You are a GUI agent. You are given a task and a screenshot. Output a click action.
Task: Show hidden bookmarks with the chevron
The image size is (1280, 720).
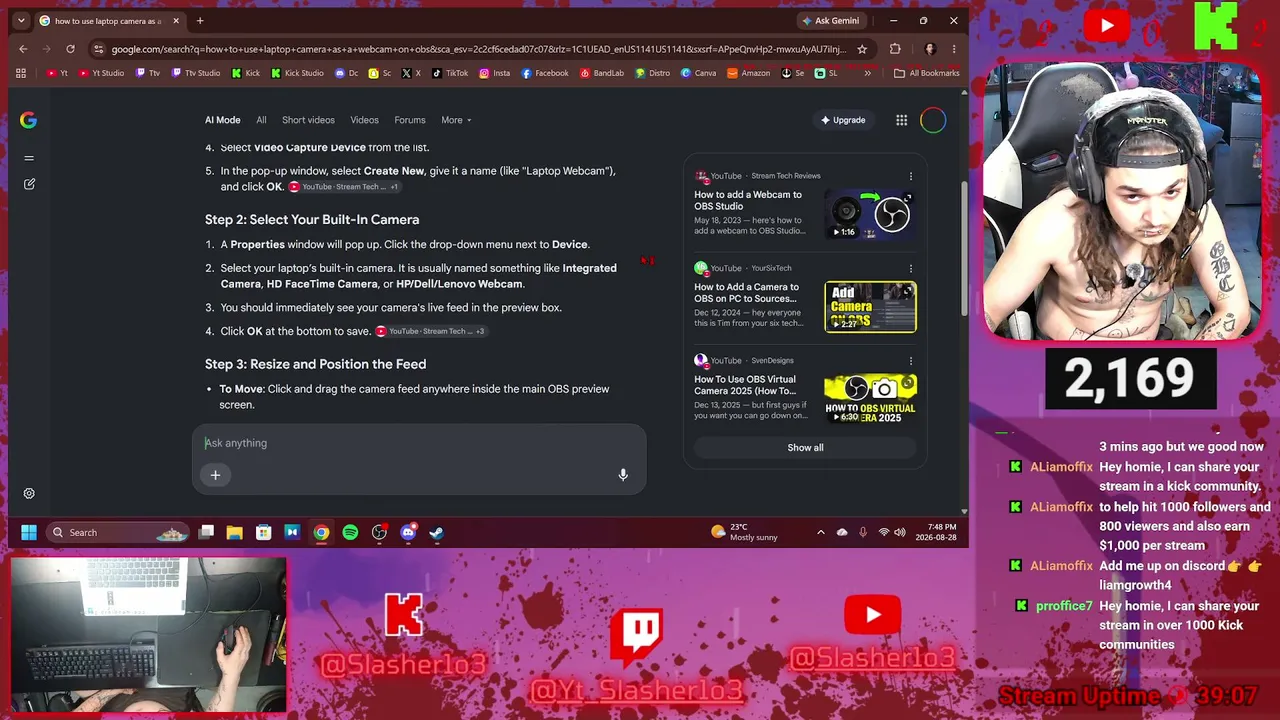click(867, 73)
